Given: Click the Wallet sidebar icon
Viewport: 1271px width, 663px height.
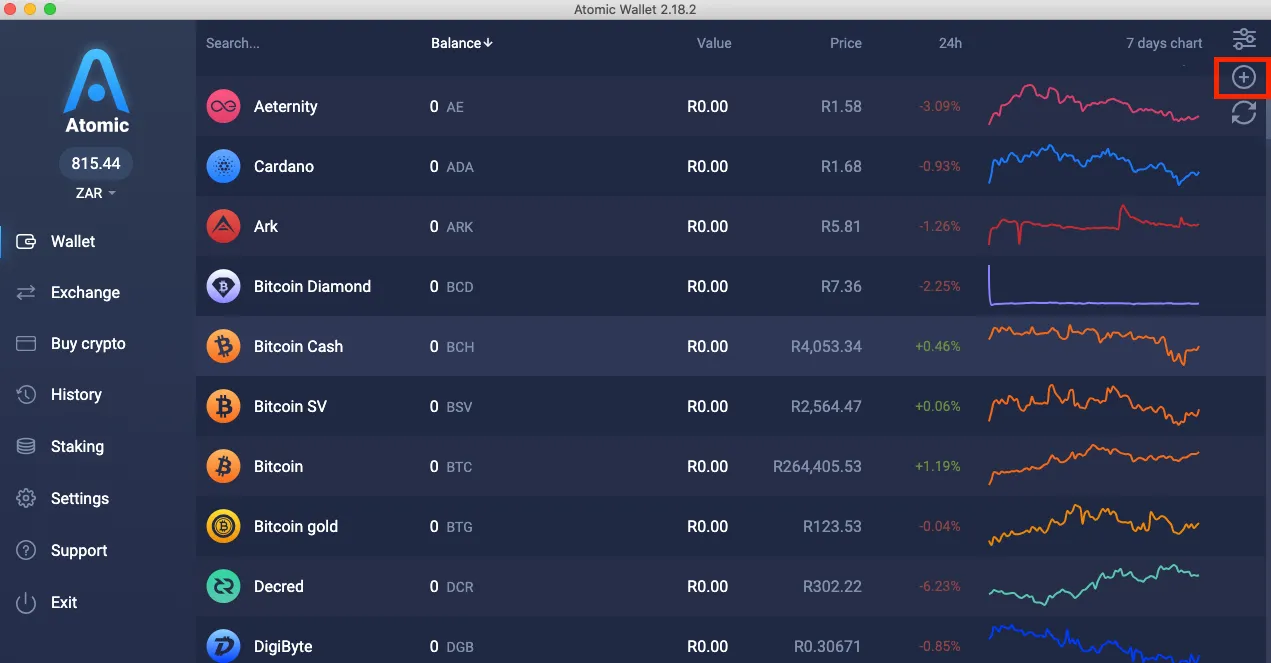Looking at the screenshot, I should click(x=27, y=241).
